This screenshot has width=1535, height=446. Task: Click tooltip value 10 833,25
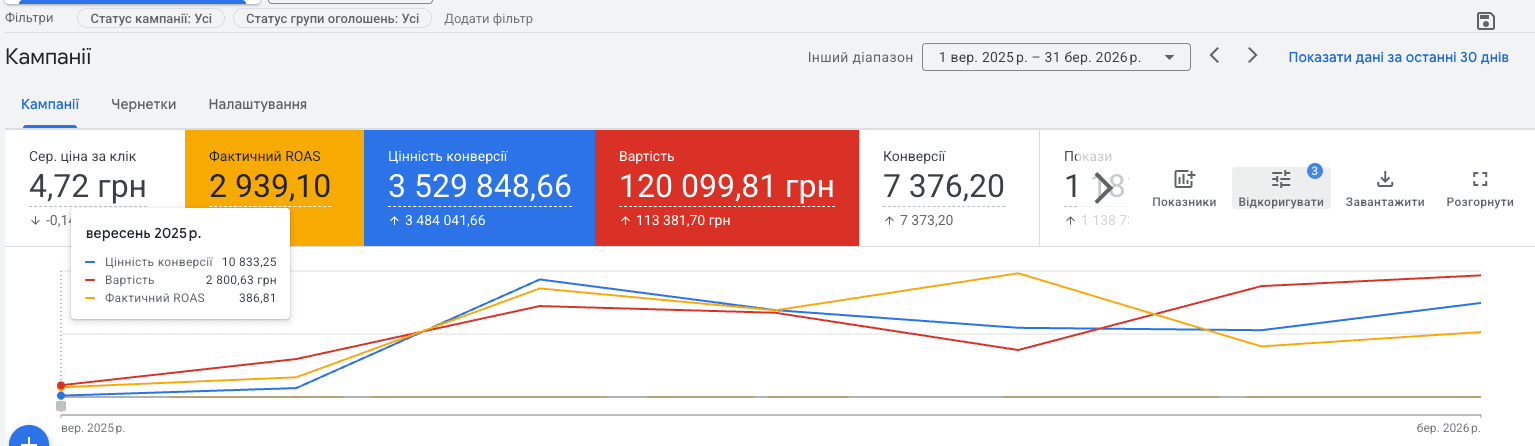click(249, 262)
